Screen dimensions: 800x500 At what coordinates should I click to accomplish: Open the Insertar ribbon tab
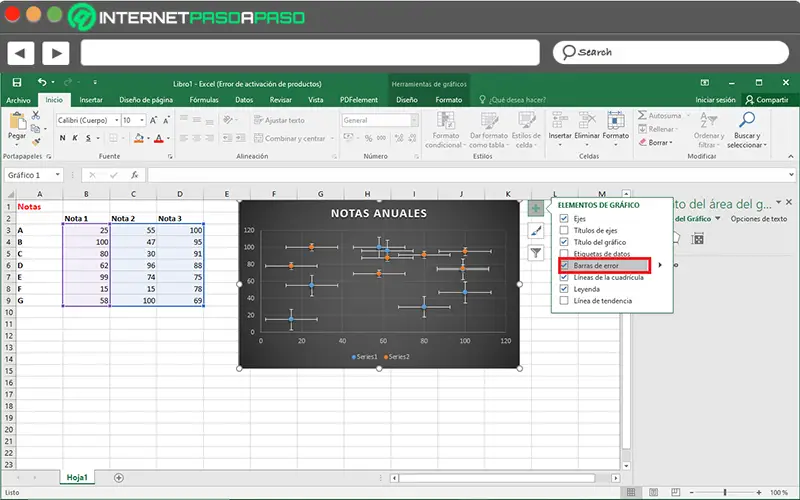[x=91, y=100]
